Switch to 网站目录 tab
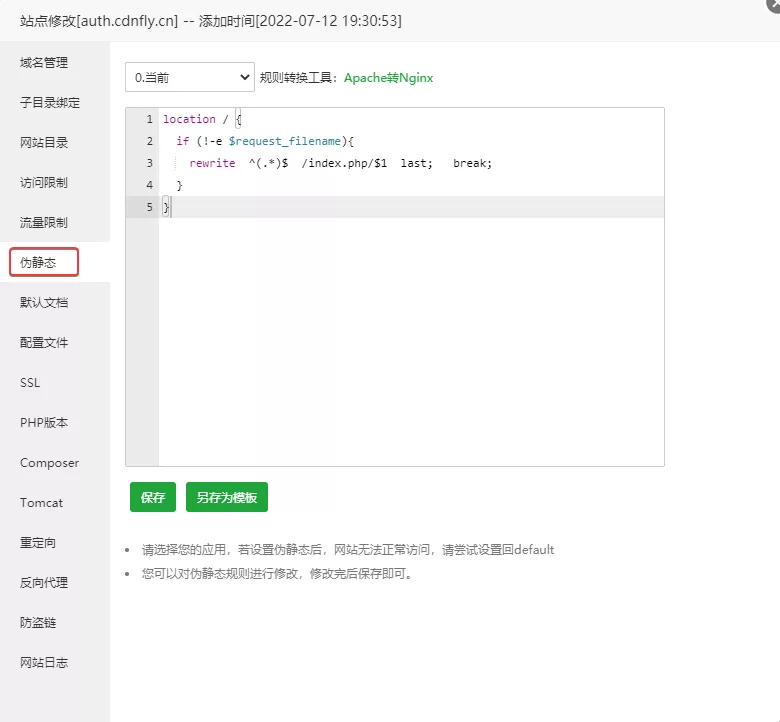This screenshot has height=722, width=780. pos(44,143)
